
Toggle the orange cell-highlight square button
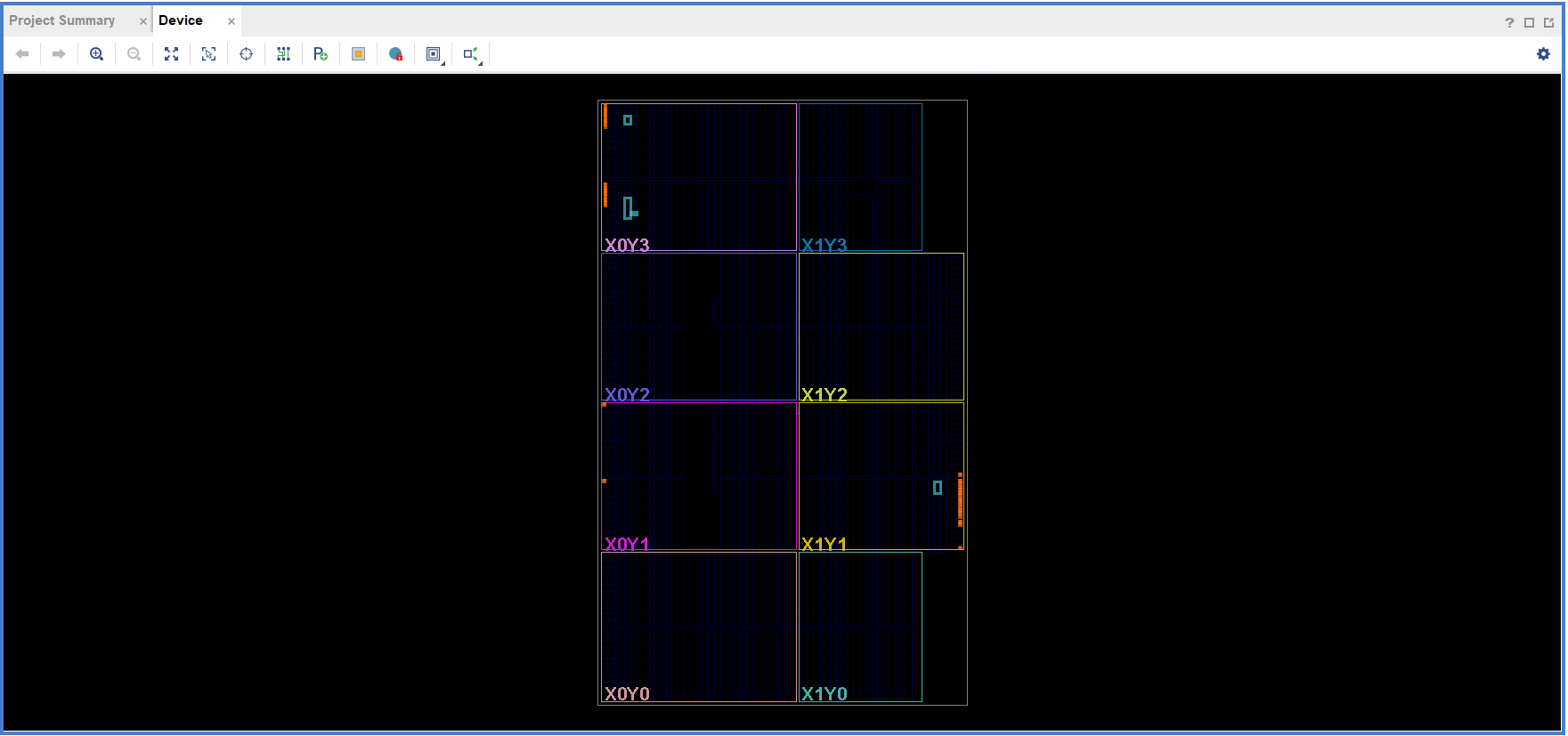tap(358, 54)
